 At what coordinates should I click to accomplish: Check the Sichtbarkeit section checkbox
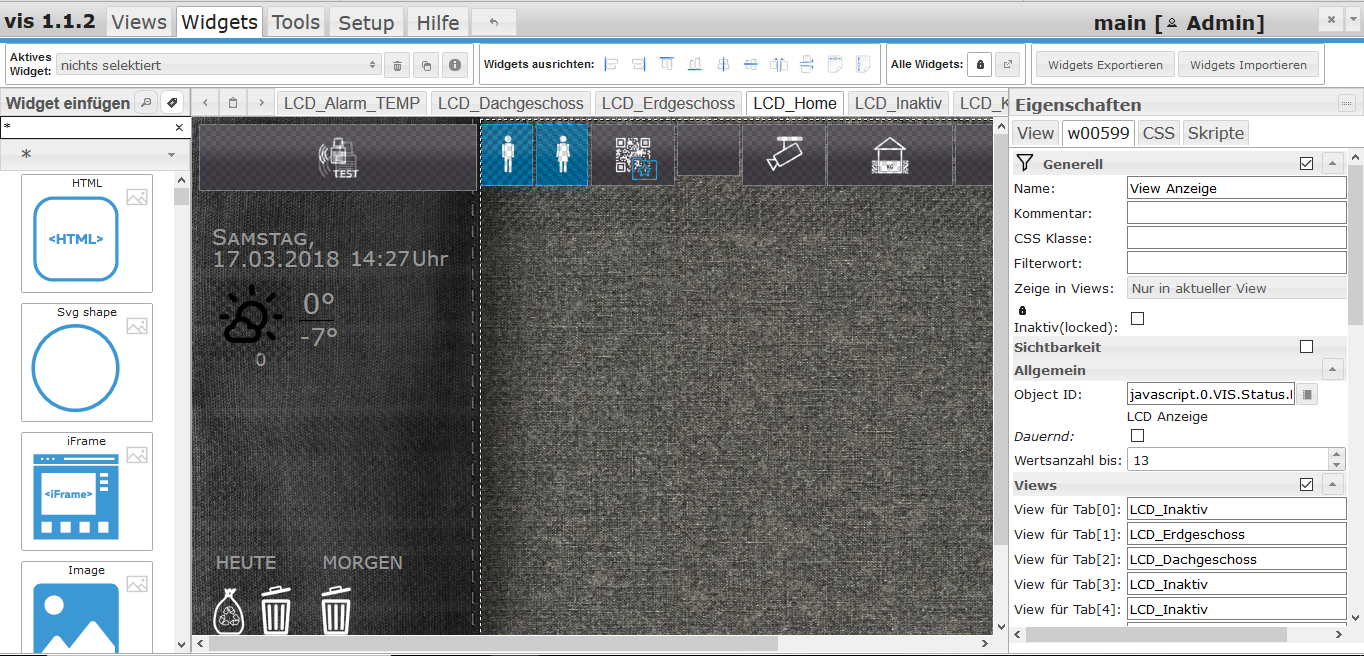[x=1306, y=347]
